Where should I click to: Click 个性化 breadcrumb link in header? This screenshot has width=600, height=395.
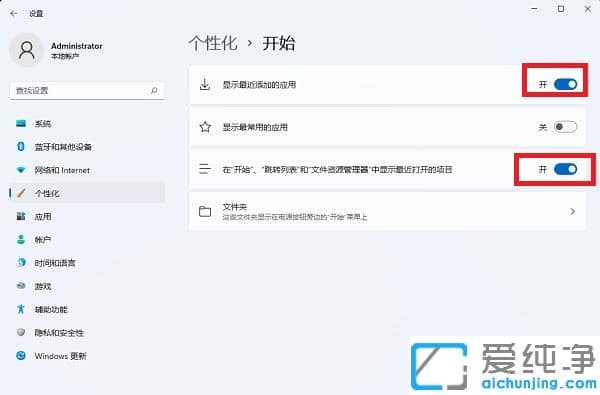pyautogui.click(x=213, y=43)
